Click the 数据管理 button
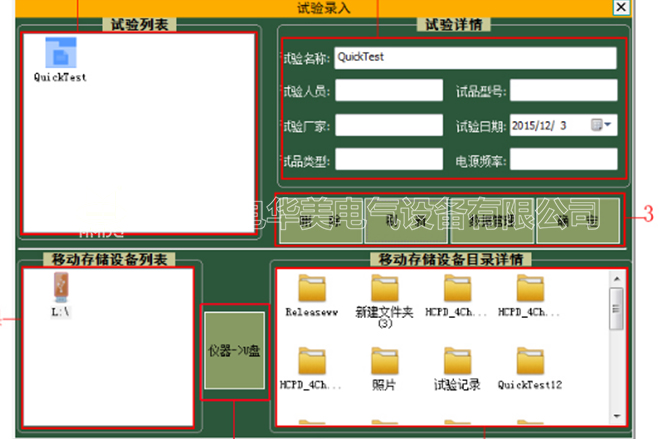Viewport: 662px width, 439px height. coord(492,220)
